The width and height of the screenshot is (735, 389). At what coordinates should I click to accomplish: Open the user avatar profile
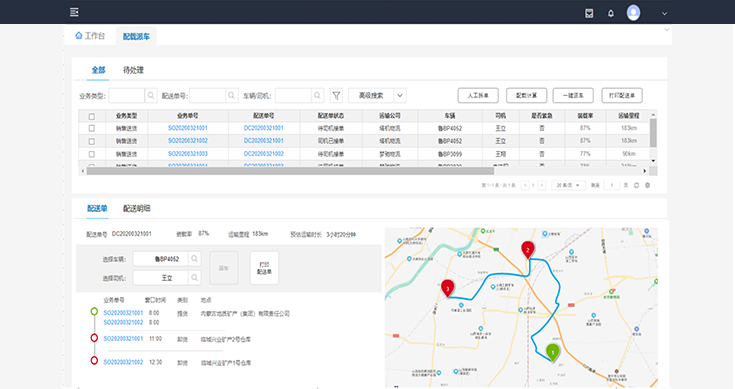633,13
